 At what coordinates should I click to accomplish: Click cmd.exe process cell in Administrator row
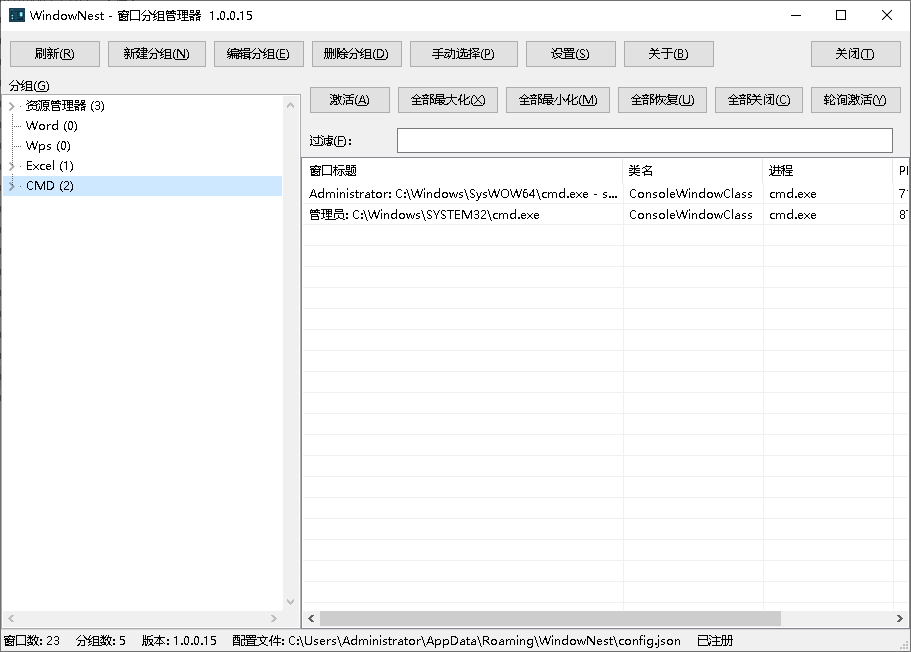pyautogui.click(x=793, y=194)
